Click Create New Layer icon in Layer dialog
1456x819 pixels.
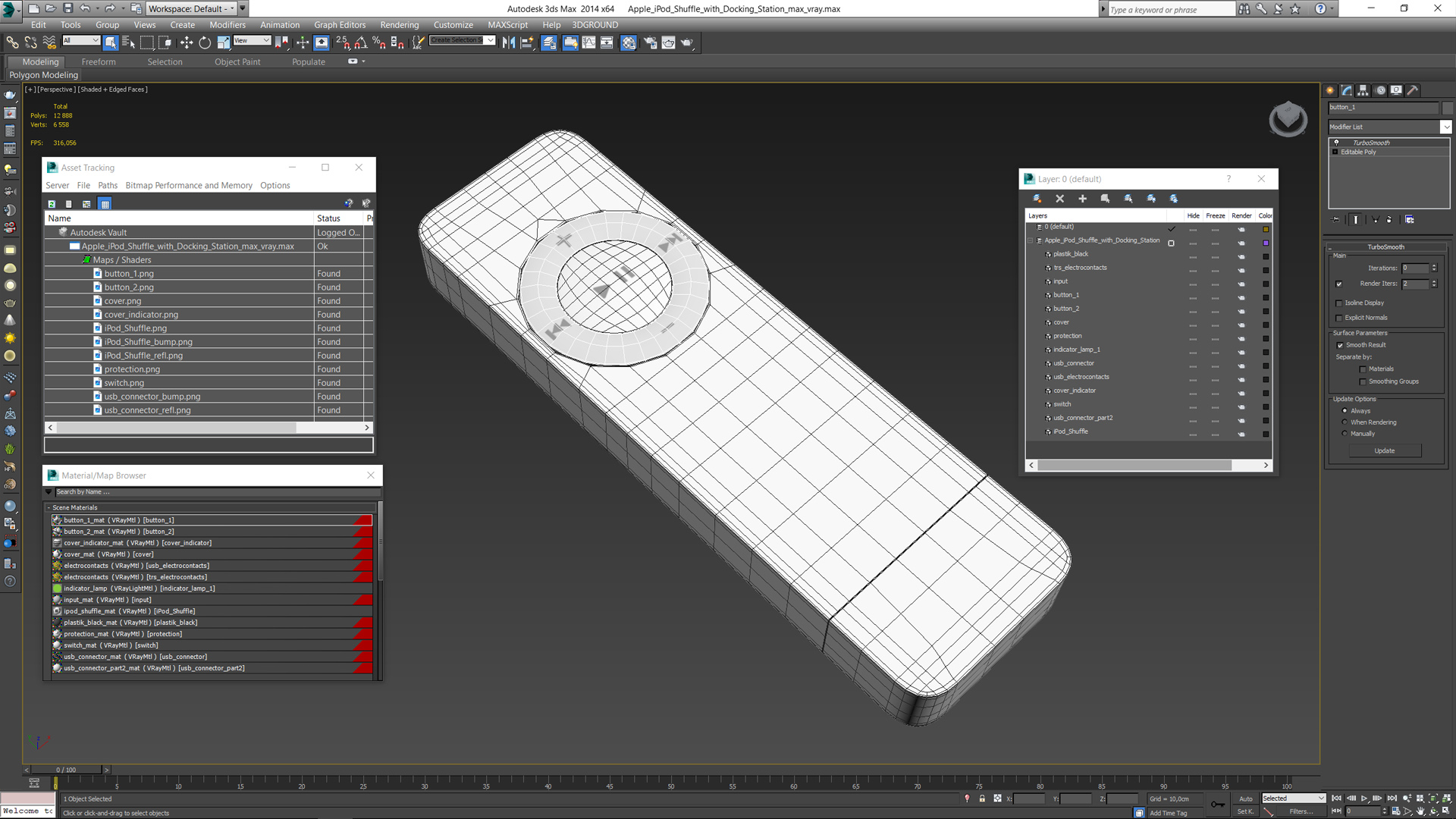1037,199
